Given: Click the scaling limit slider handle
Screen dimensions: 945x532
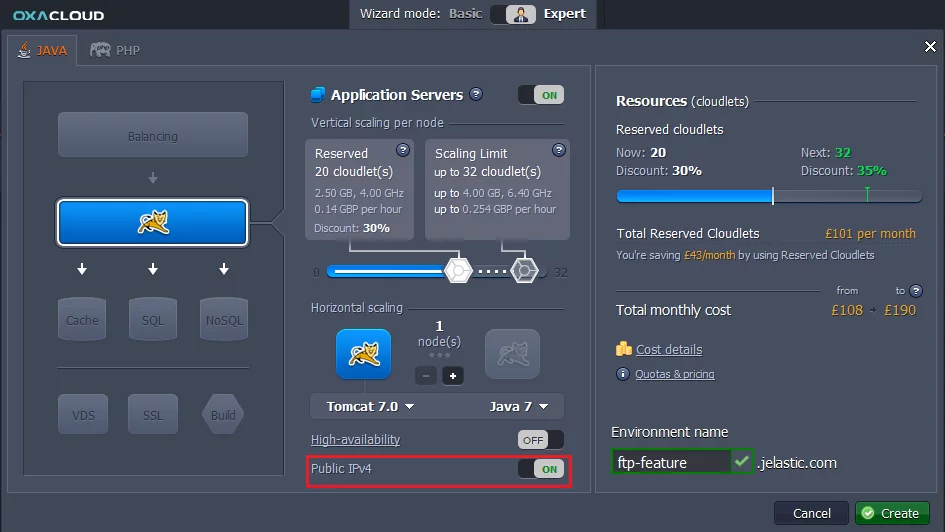Looking at the screenshot, I should 524,271.
